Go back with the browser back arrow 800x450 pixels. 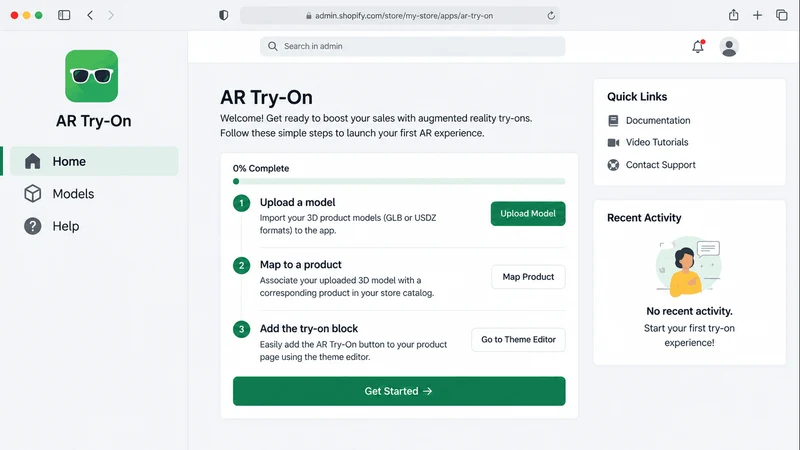click(90, 15)
